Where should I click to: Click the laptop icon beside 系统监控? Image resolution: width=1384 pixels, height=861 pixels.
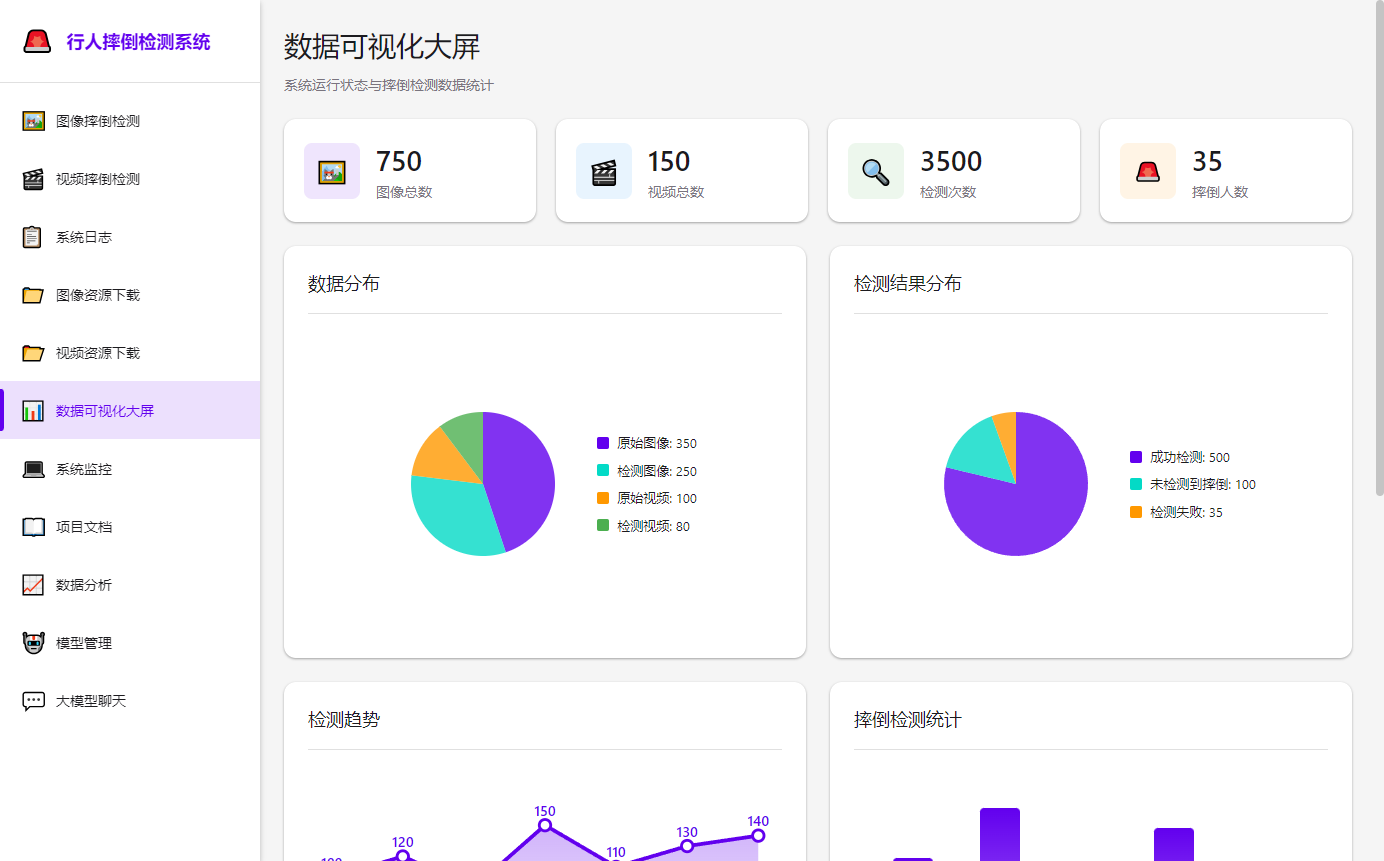33,469
